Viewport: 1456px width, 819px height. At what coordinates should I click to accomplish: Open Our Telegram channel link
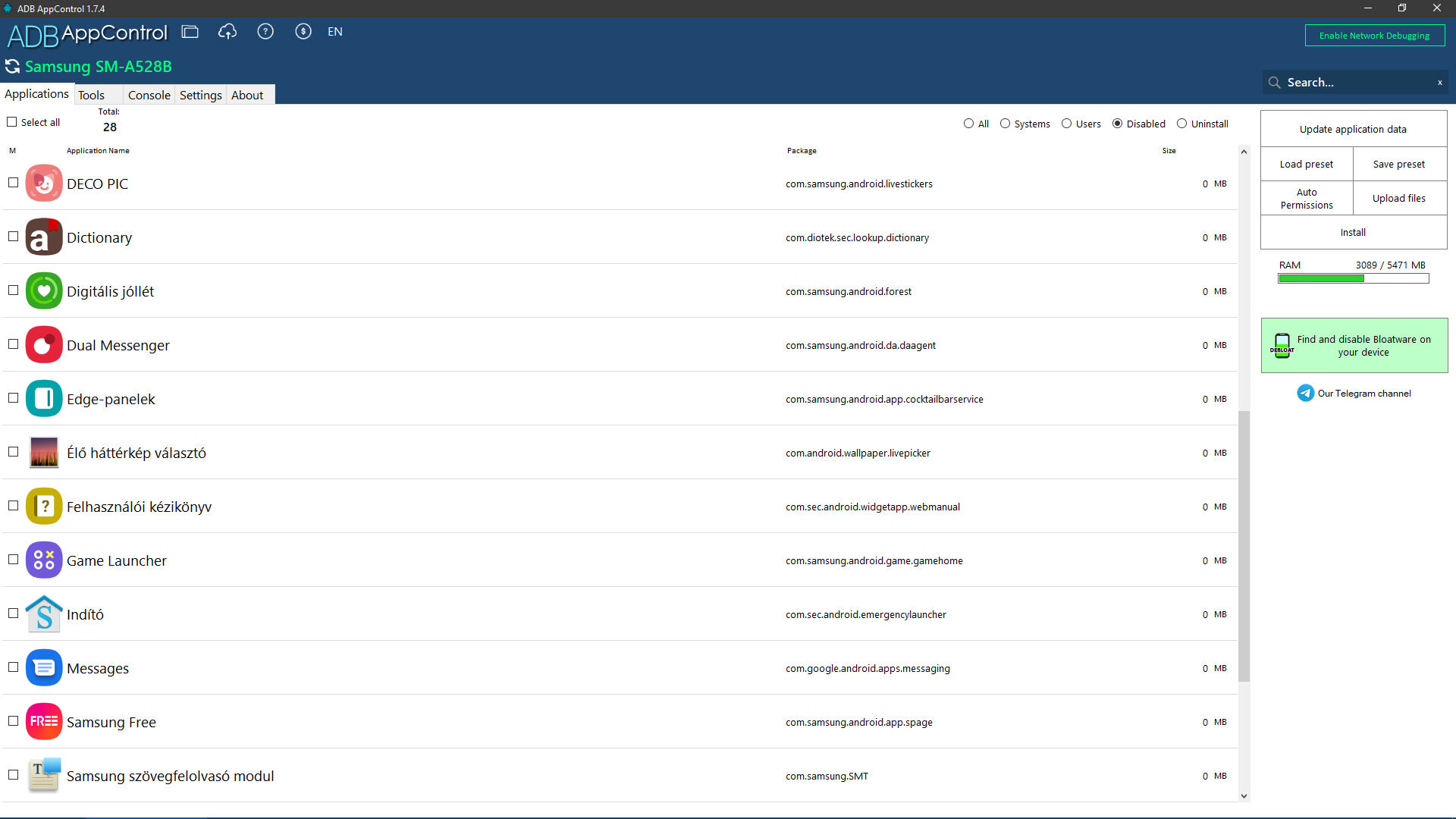coord(1363,394)
